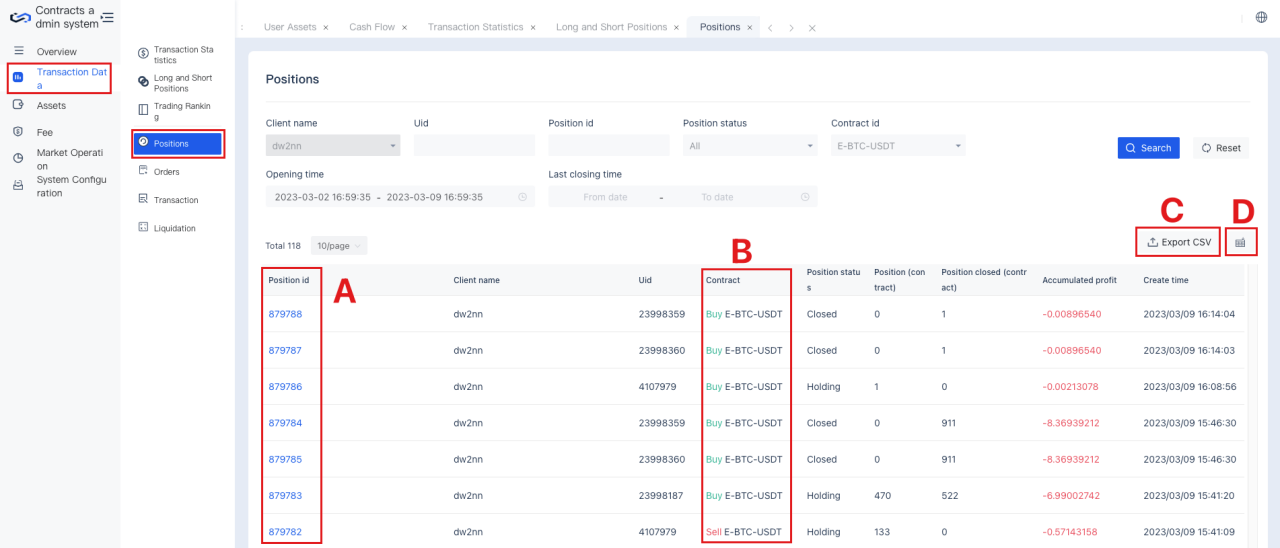This screenshot has width=1280, height=548.
Task: Open Contract id dropdown E-BTC-USDT
Action: point(898,146)
